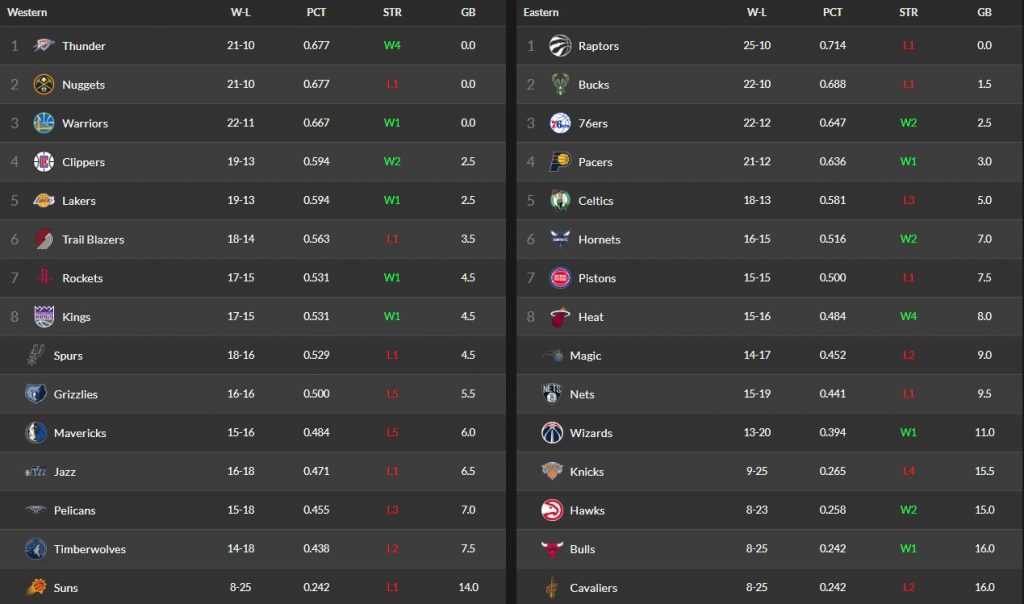
Task: Click the Warriors team logo
Action: click(43, 123)
